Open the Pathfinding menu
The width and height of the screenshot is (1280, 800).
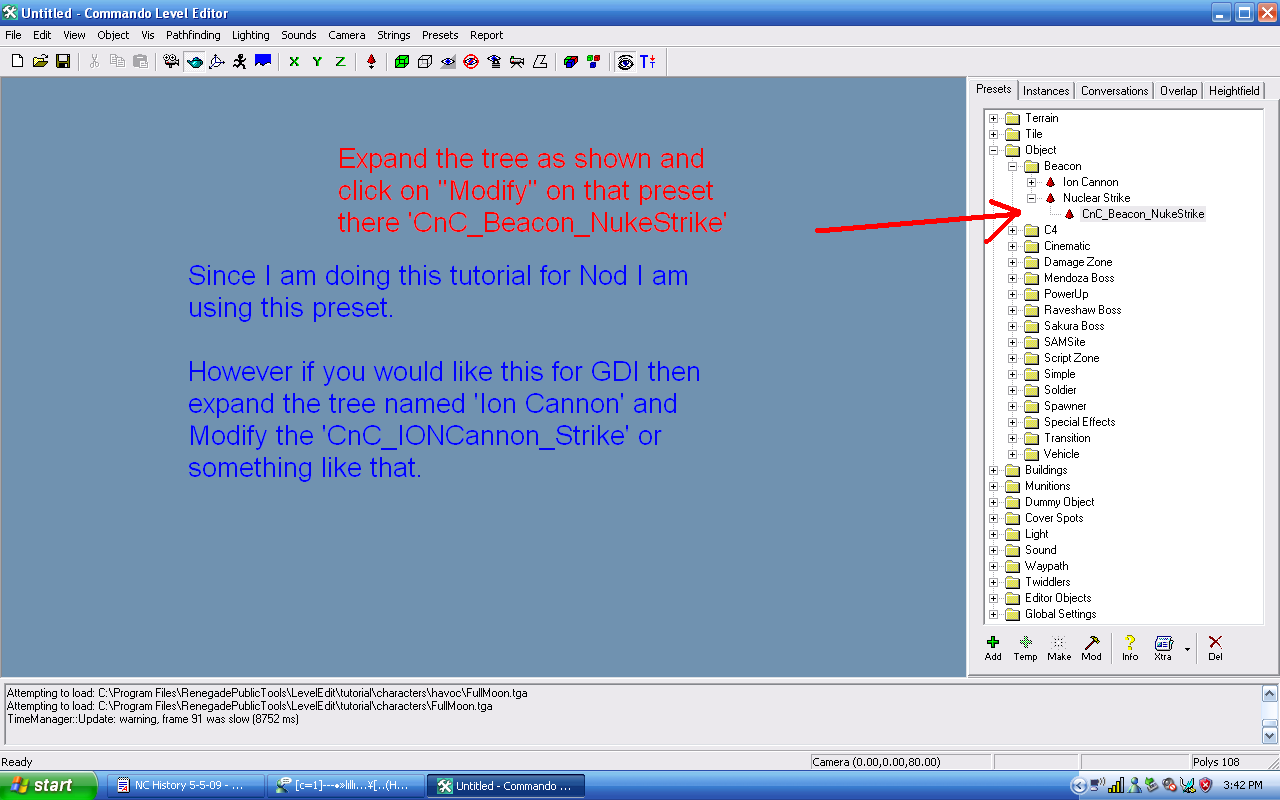(193, 35)
